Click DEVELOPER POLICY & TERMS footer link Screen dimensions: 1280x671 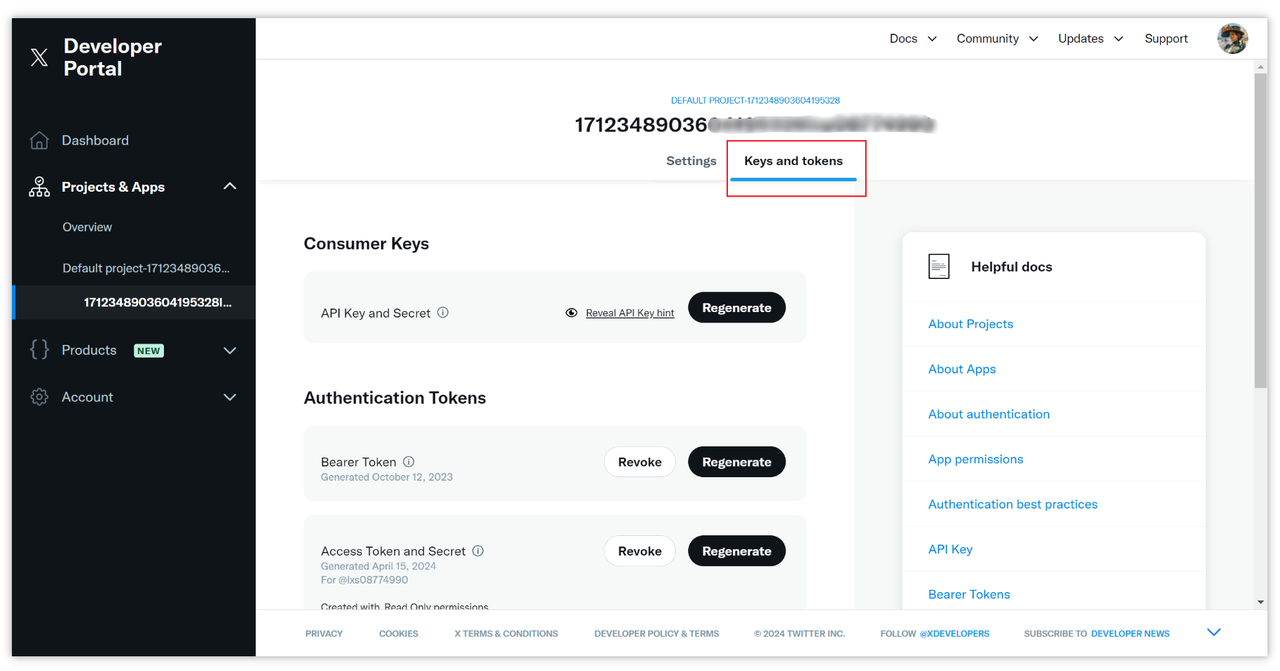point(656,634)
